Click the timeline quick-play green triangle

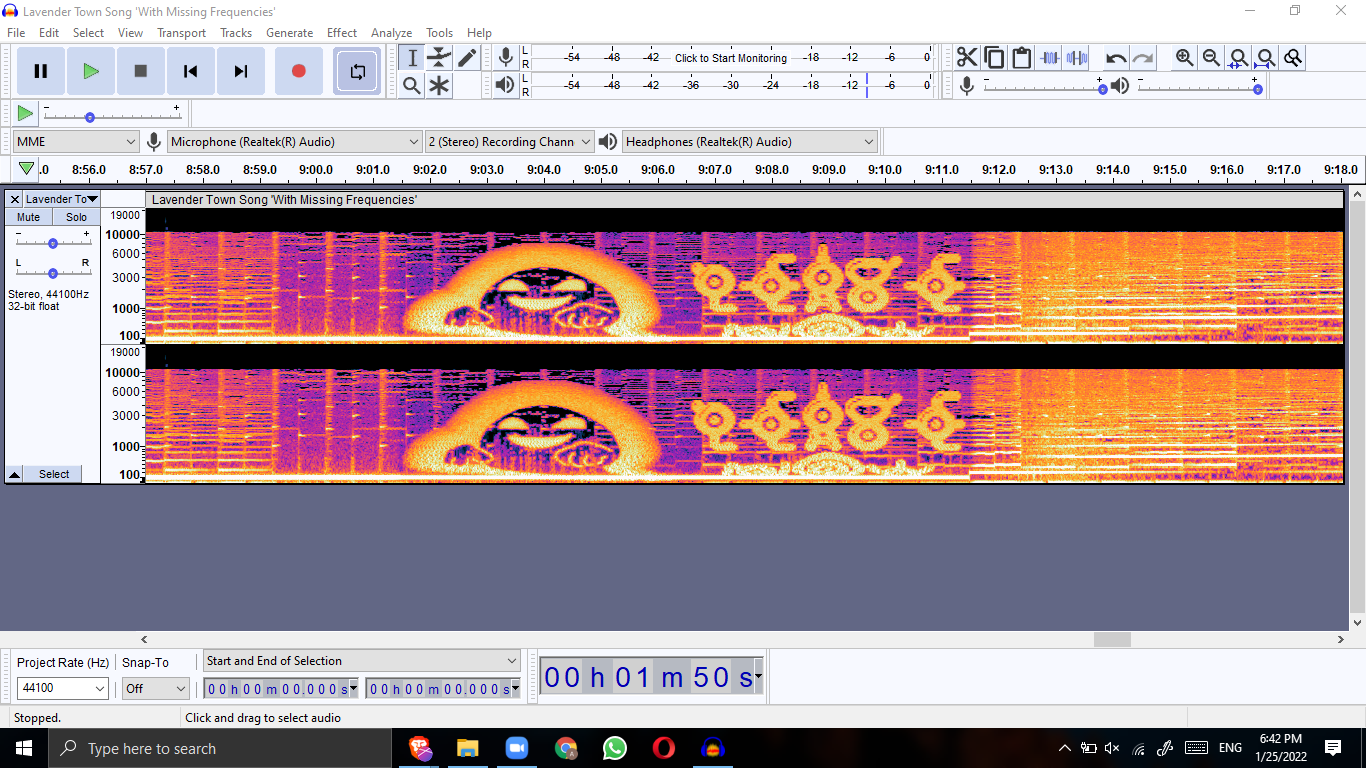(27, 169)
